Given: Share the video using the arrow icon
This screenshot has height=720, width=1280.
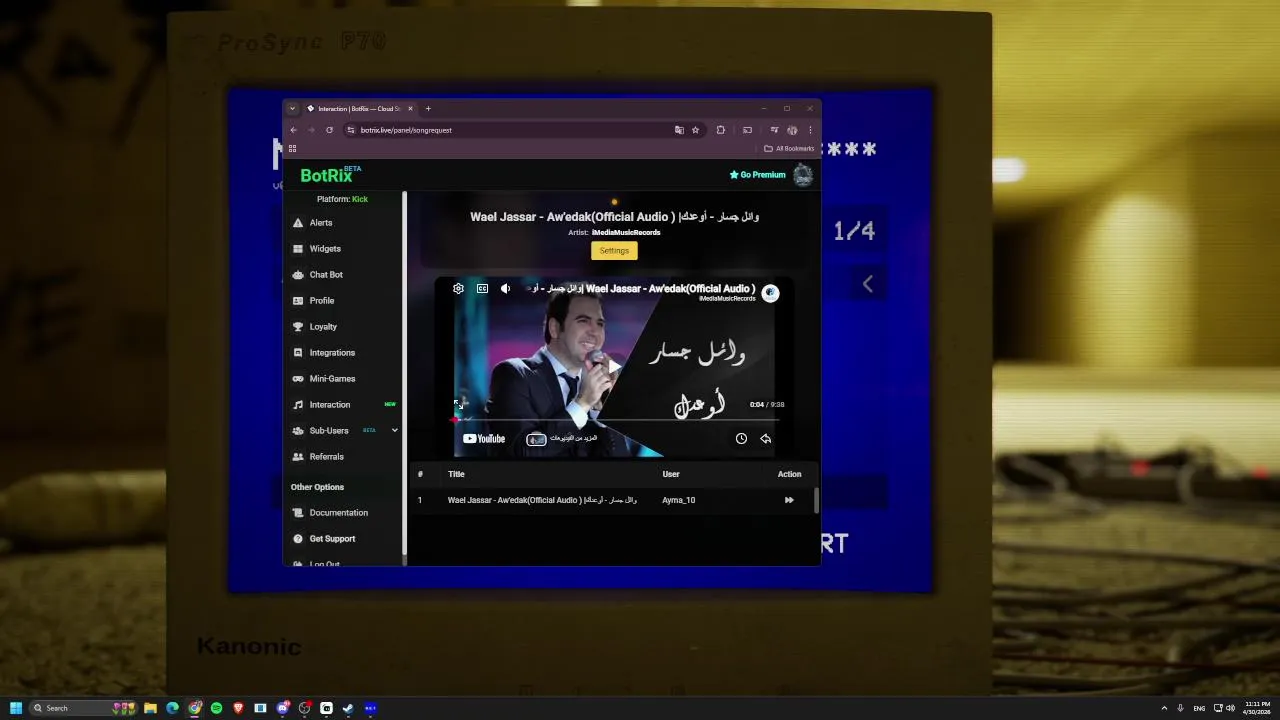Looking at the screenshot, I should point(765,438).
